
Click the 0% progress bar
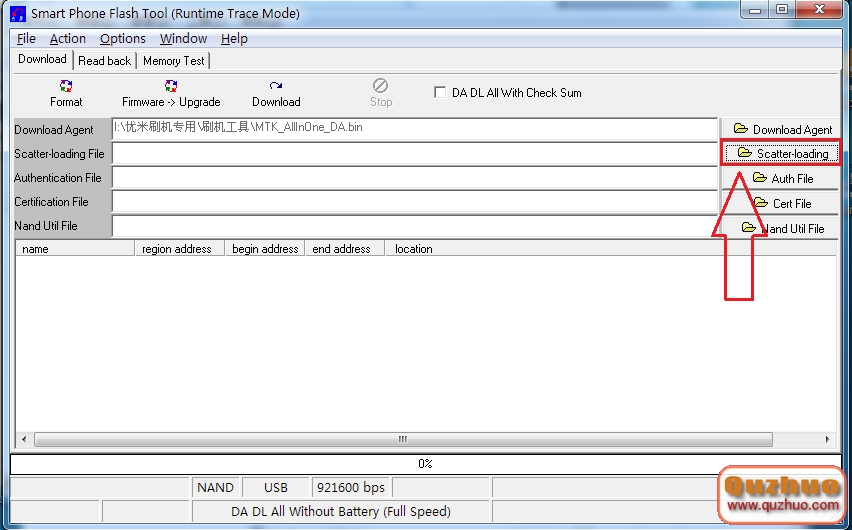425,464
